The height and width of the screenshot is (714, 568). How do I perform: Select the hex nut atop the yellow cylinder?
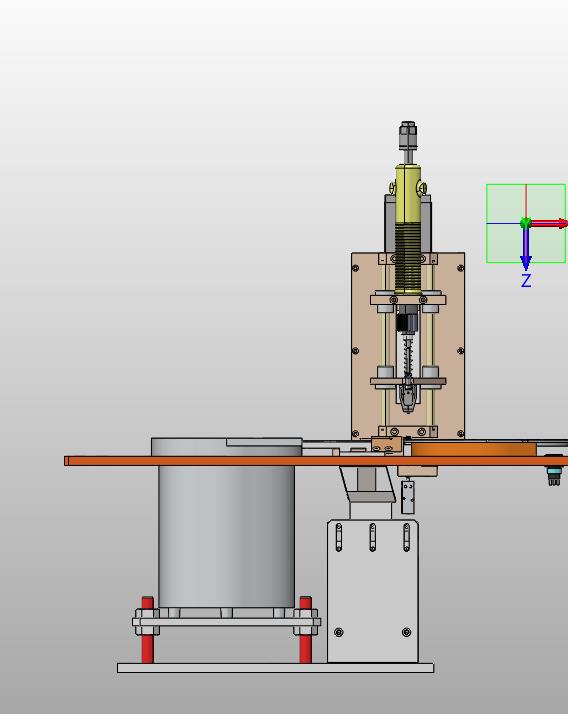pyautogui.click(x=408, y=134)
